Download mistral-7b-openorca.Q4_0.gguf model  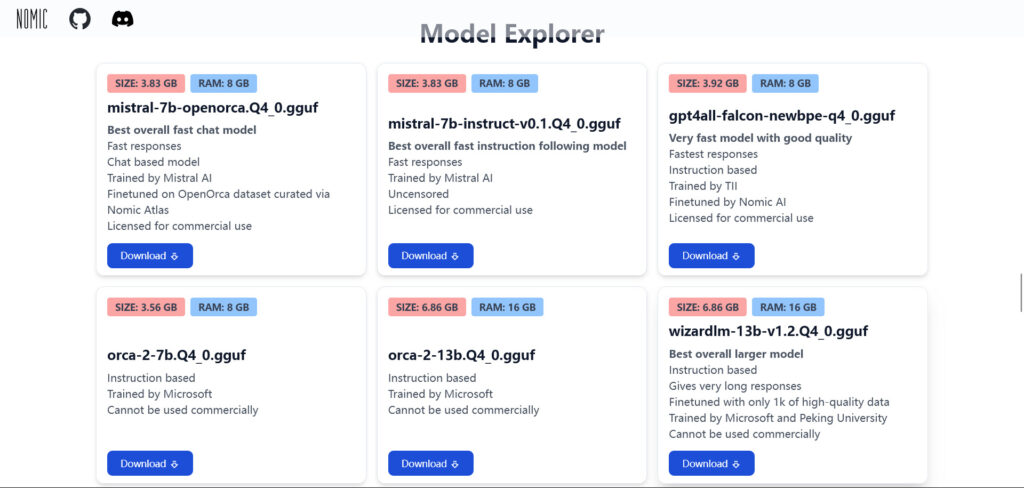150,256
